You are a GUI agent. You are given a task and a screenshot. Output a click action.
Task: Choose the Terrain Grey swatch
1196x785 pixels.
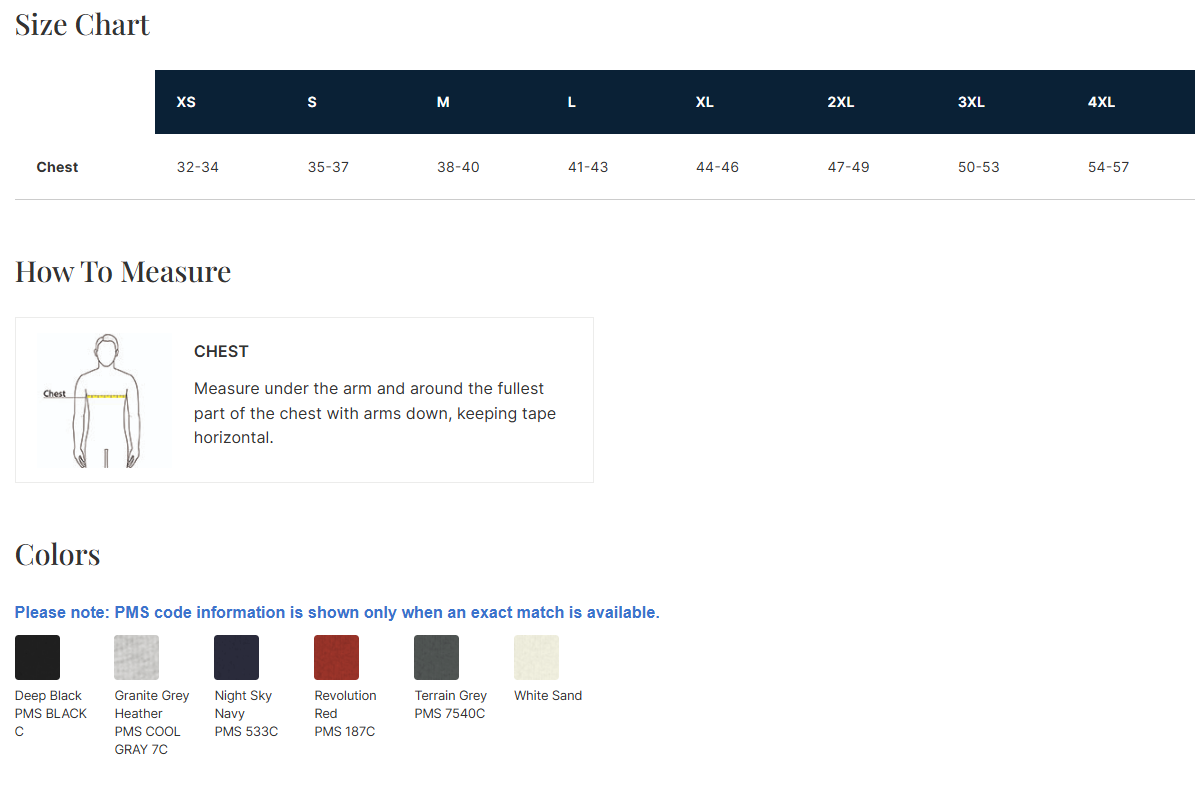tap(436, 657)
